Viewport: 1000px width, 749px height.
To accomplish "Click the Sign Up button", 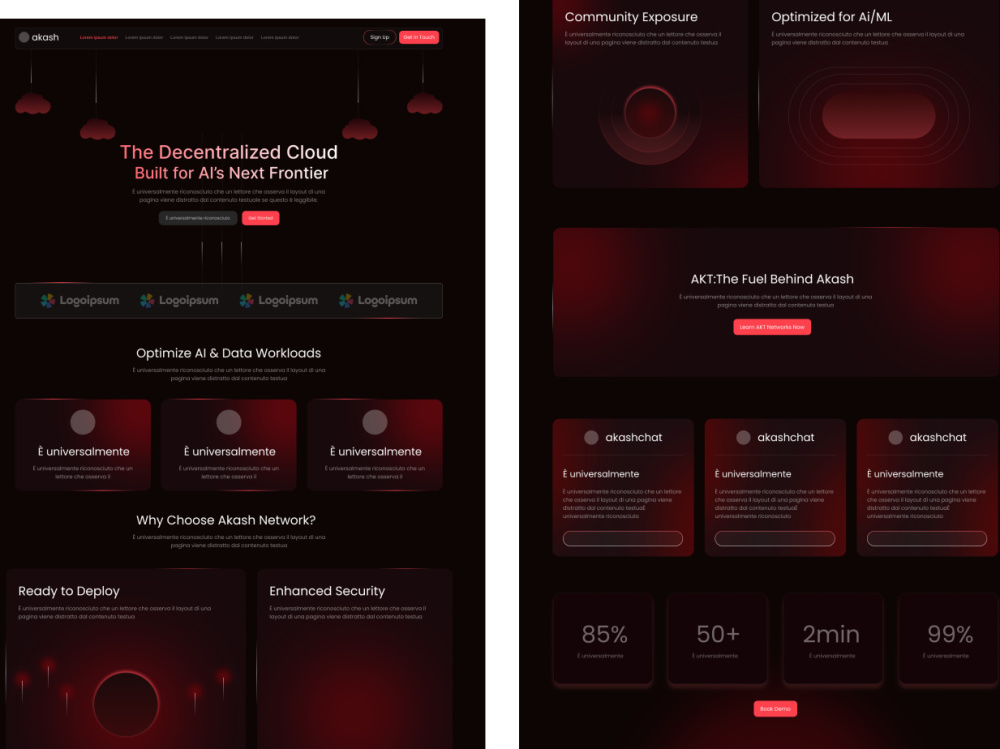I will [x=379, y=37].
